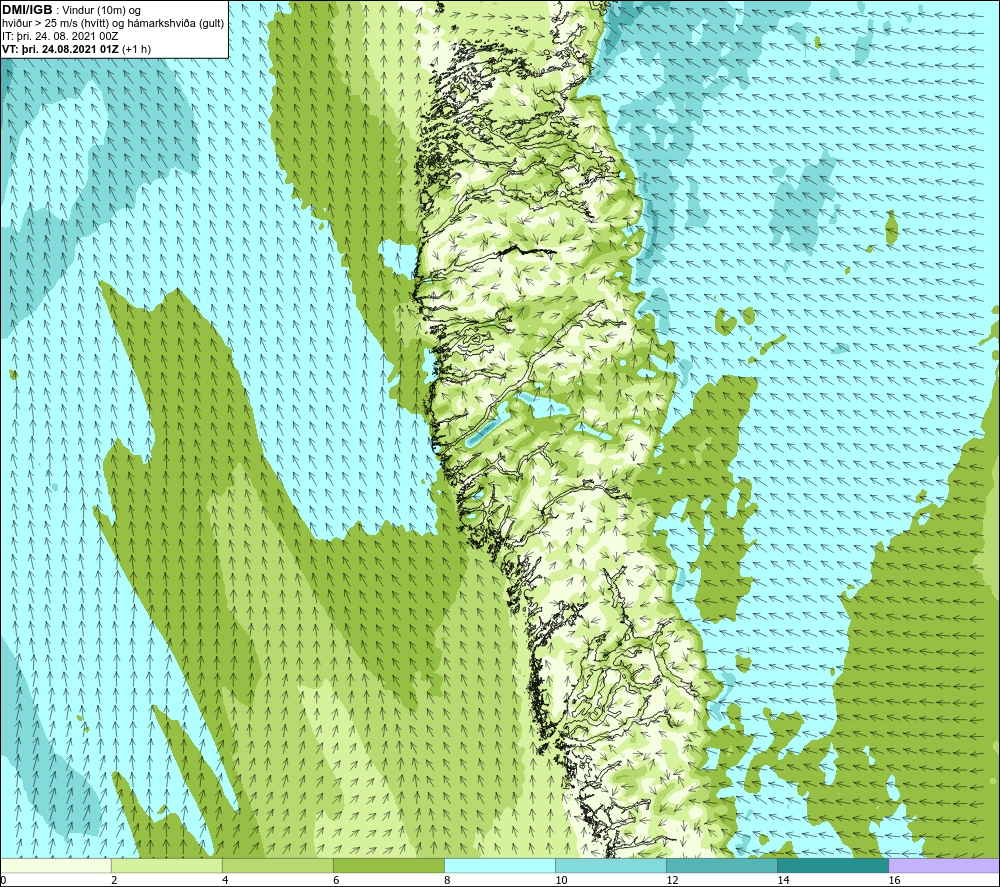Click the pale yellow 0–2 m/s legend swatch
Screen dimensions: 1000x887
pos(56,865)
